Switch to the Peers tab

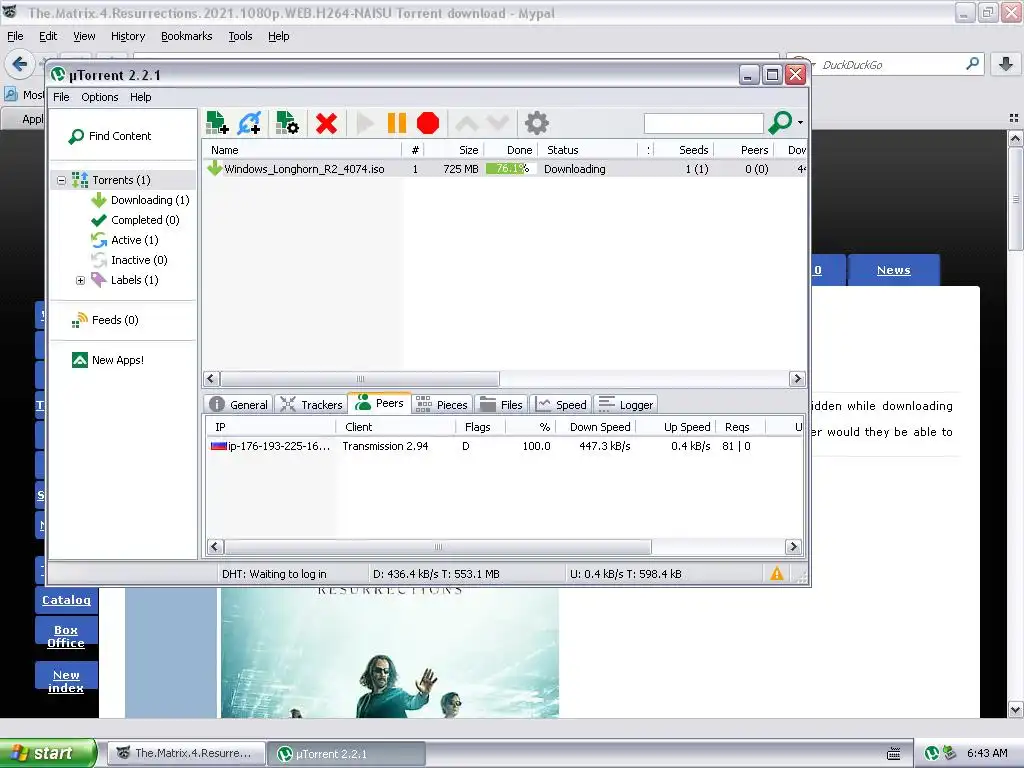380,404
